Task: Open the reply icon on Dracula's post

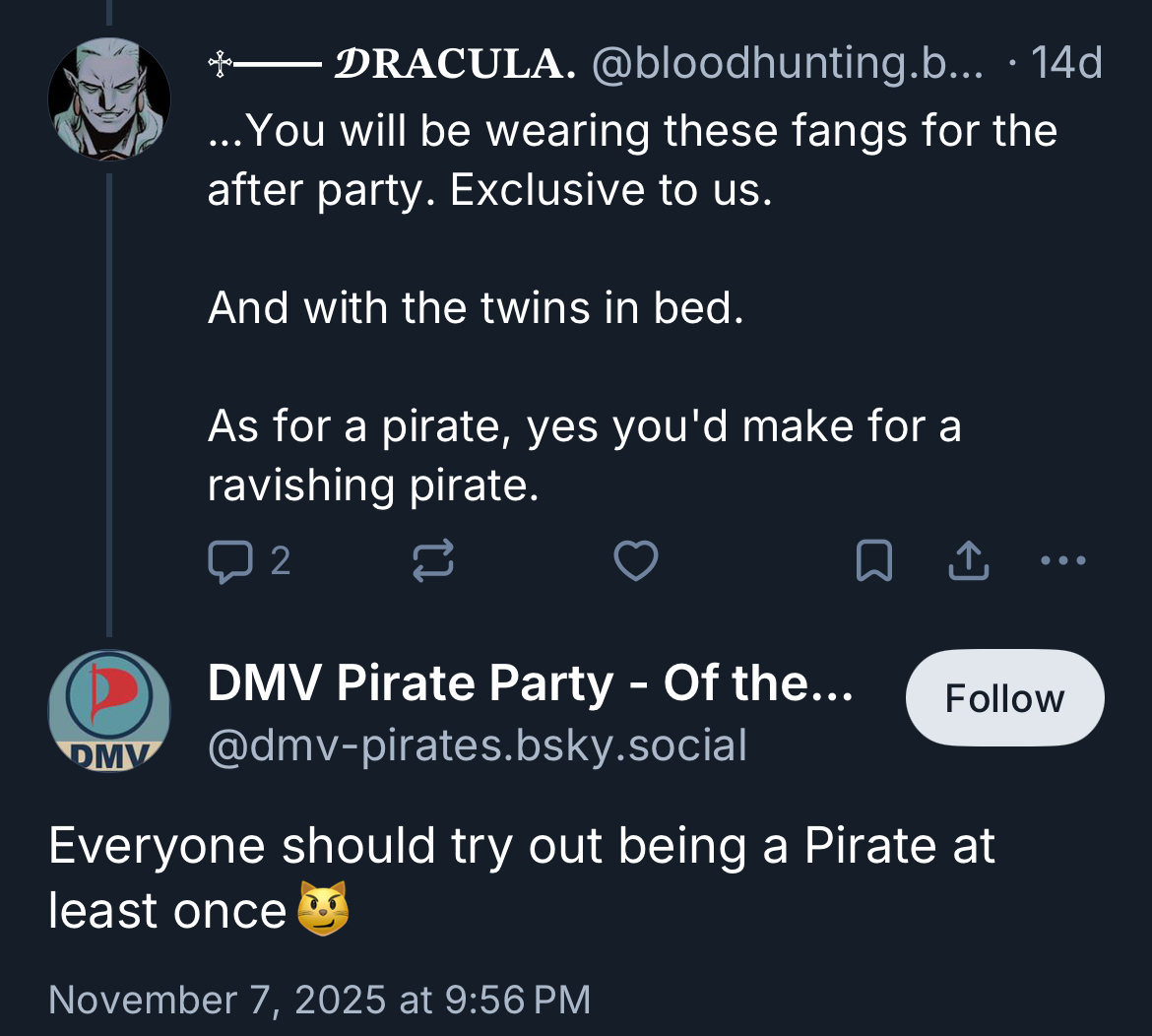Action: click(228, 561)
